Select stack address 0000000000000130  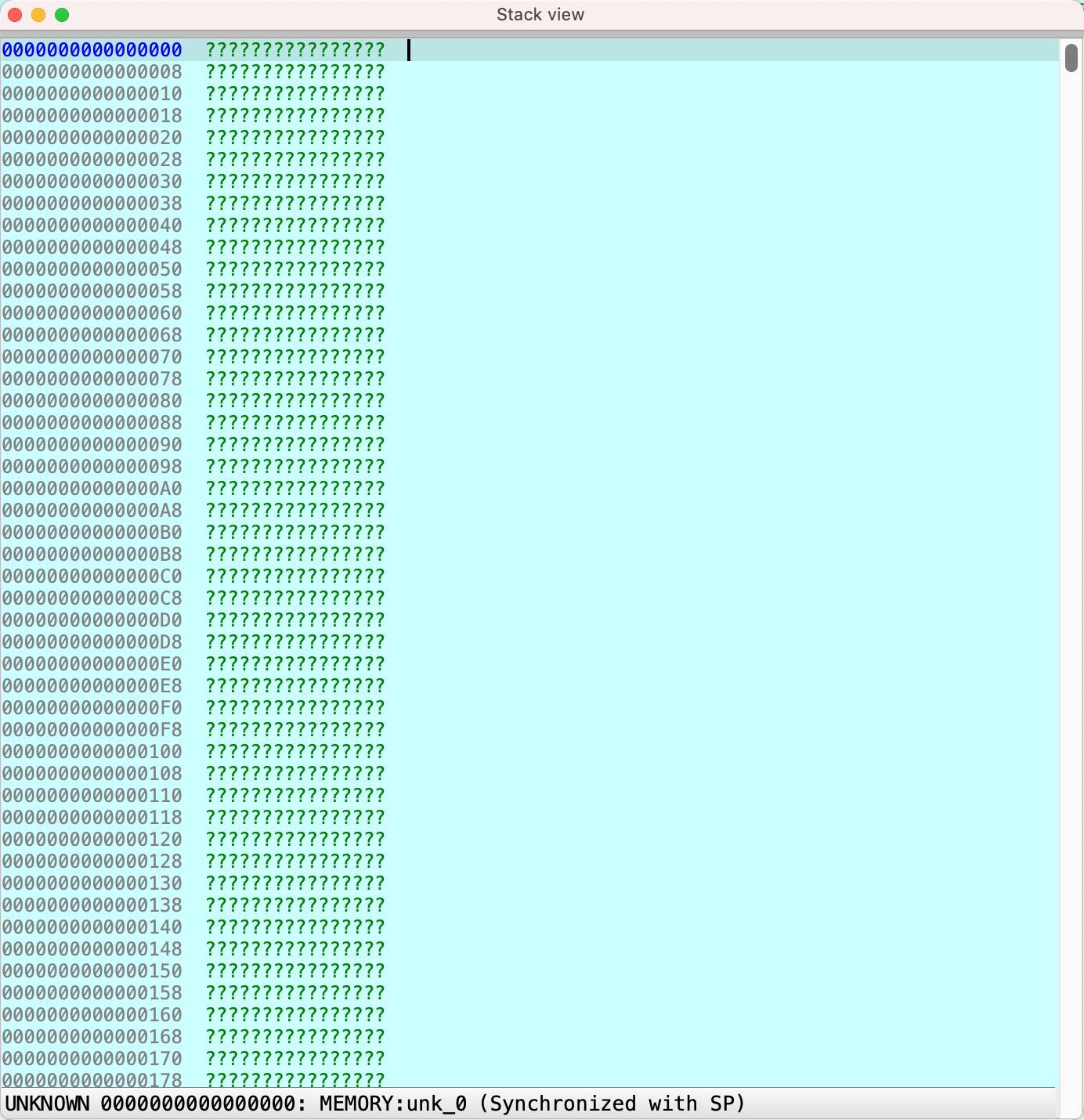tap(92, 883)
